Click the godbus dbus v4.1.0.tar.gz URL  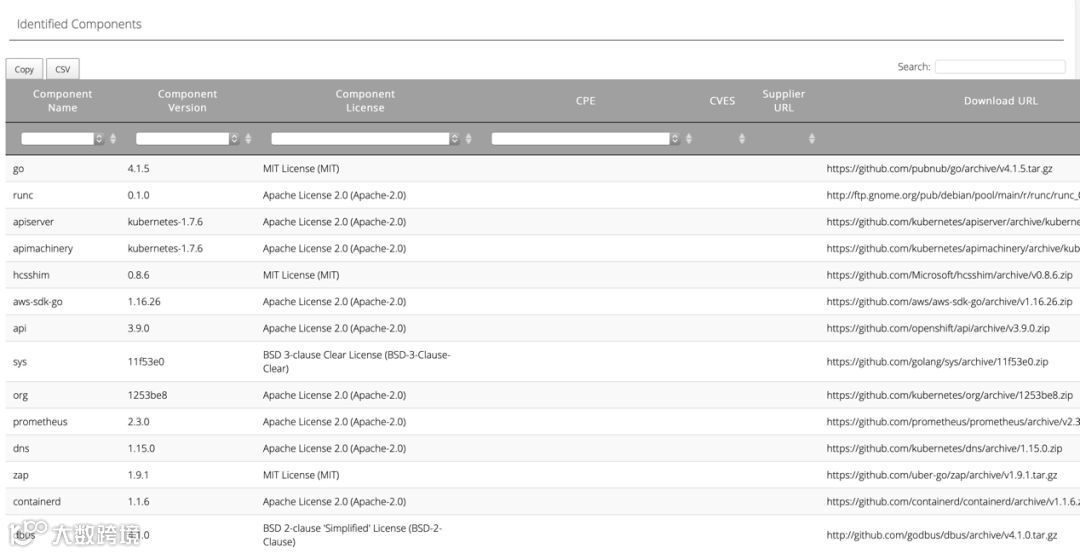[x=942, y=535]
